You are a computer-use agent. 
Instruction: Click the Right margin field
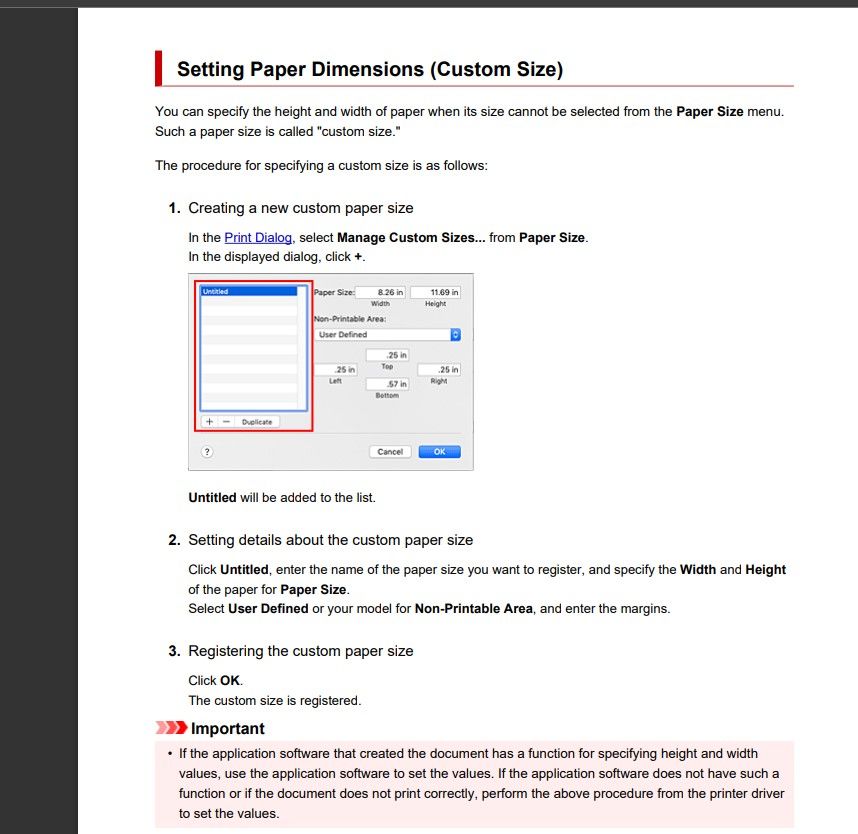click(439, 369)
